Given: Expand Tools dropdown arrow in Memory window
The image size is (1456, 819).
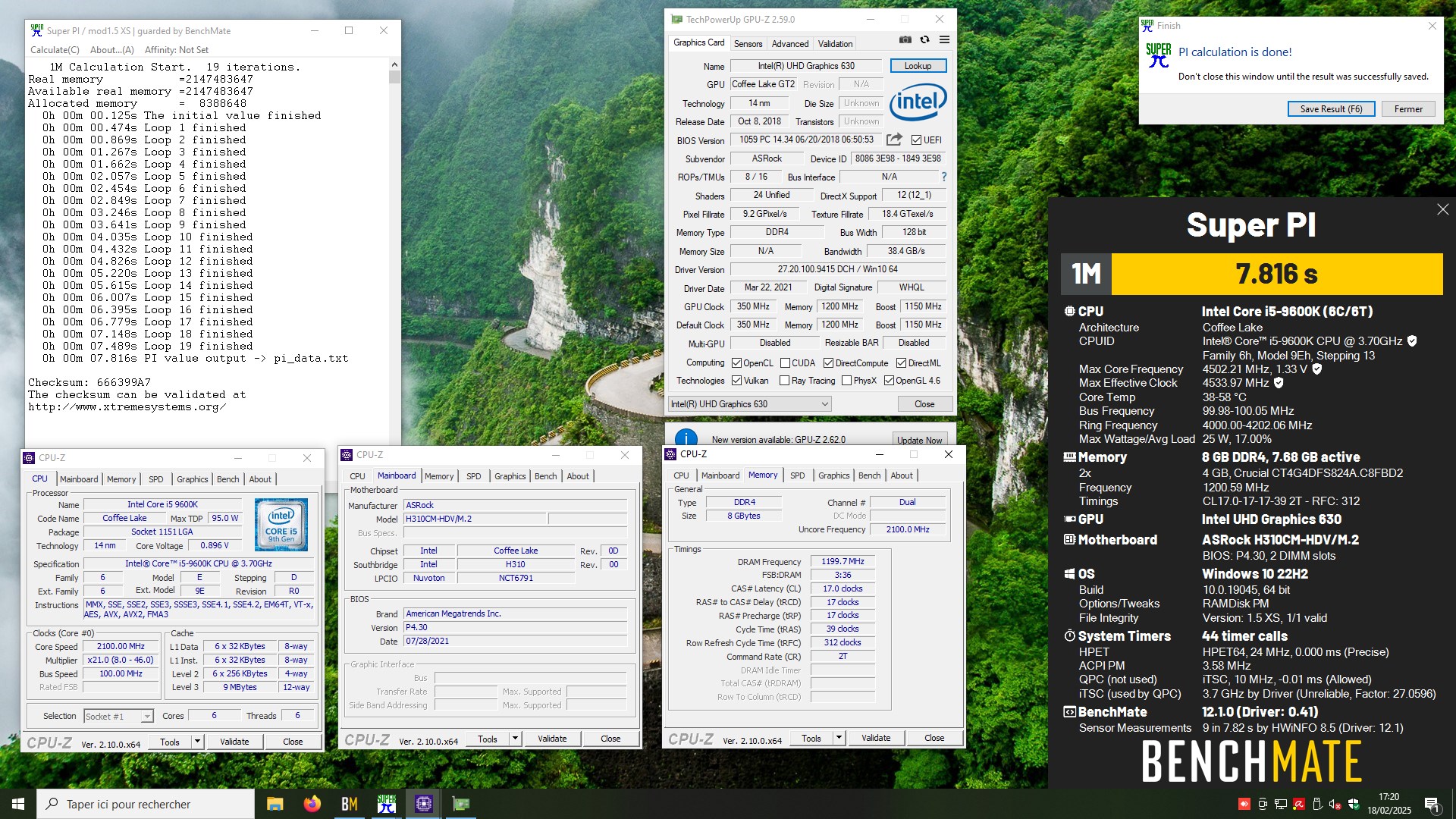Looking at the screenshot, I should pyautogui.click(x=839, y=738).
